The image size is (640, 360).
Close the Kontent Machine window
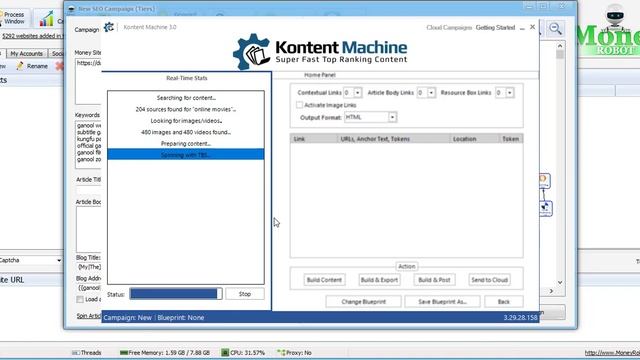click(x=532, y=27)
